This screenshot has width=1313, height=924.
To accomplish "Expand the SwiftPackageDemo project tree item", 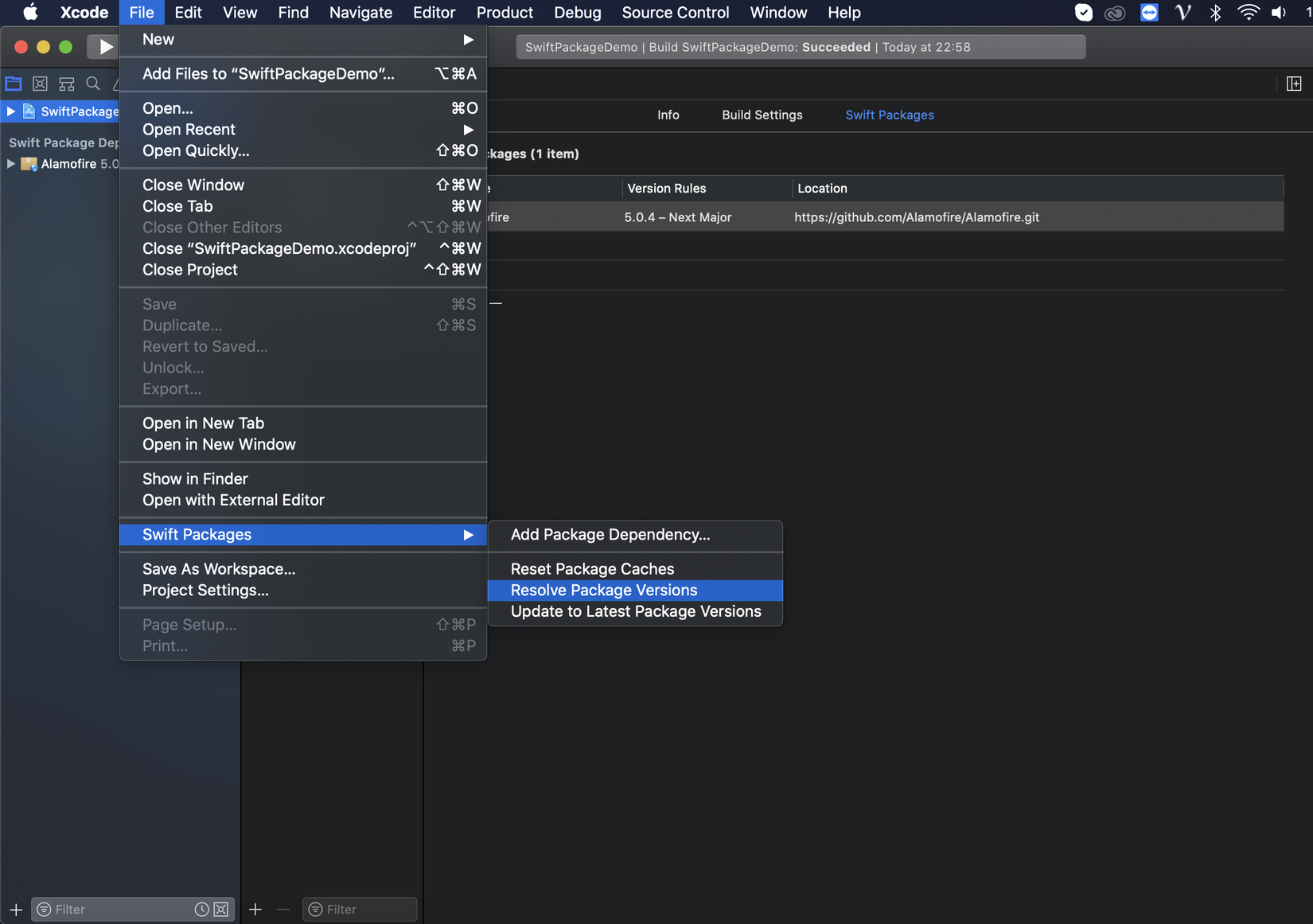I will (11, 111).
